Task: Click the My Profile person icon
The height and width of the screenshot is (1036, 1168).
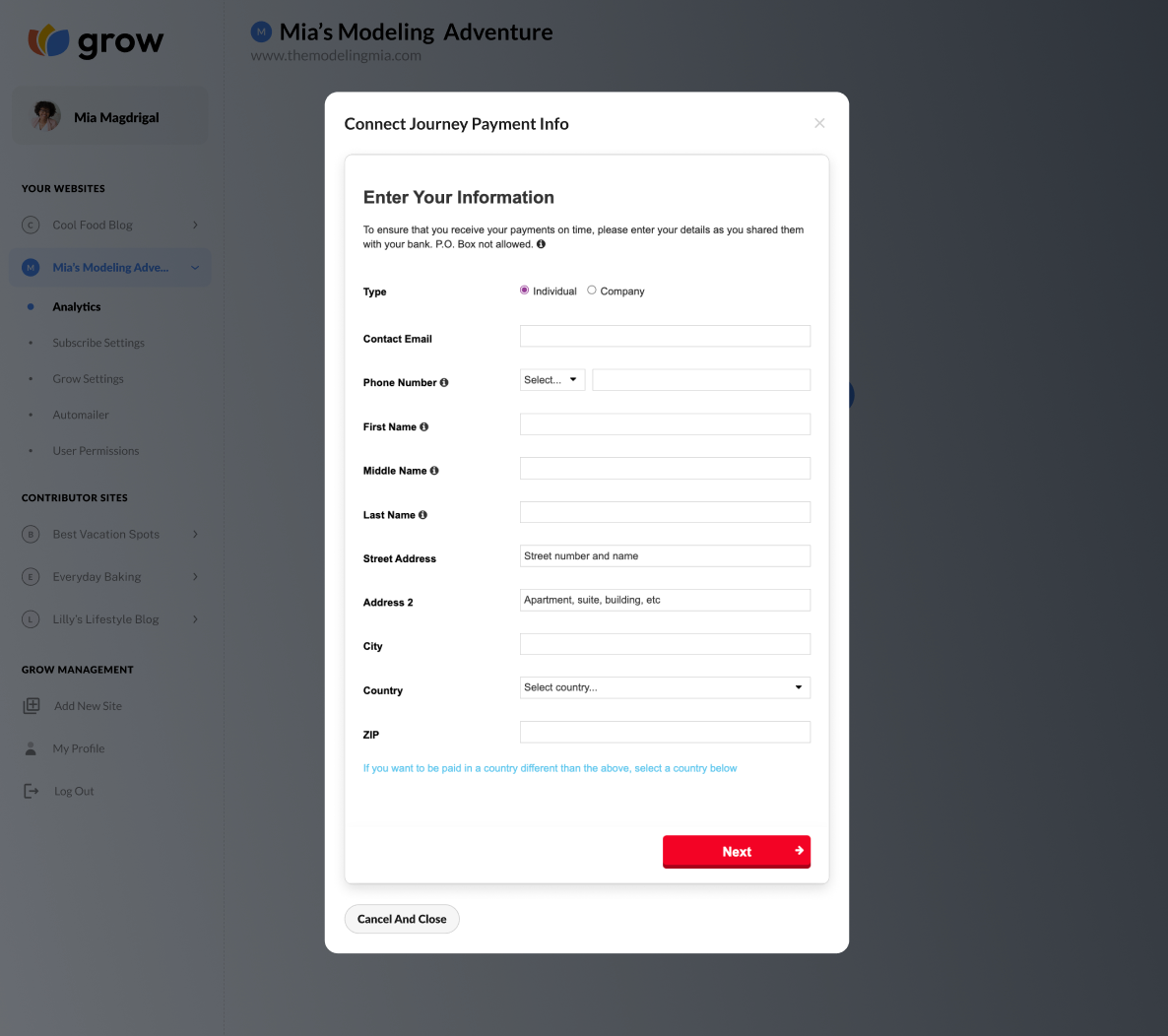Action: [31, 748]
